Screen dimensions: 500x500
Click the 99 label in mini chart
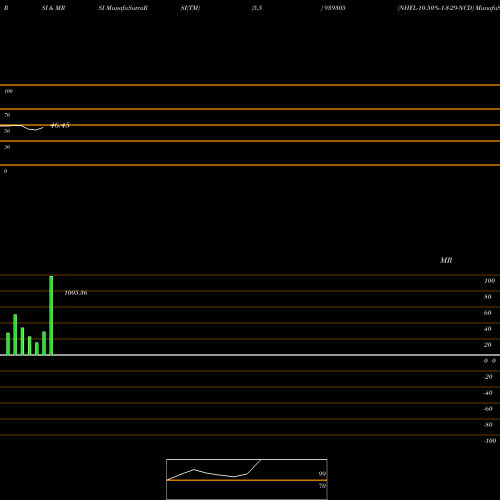point(322,474)
